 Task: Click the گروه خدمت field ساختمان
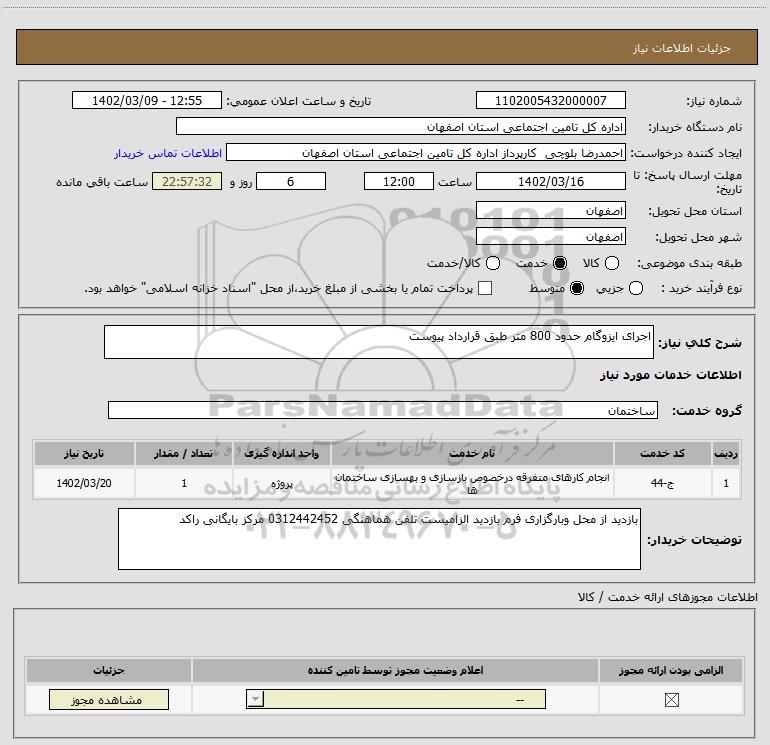tap(383, 410)
